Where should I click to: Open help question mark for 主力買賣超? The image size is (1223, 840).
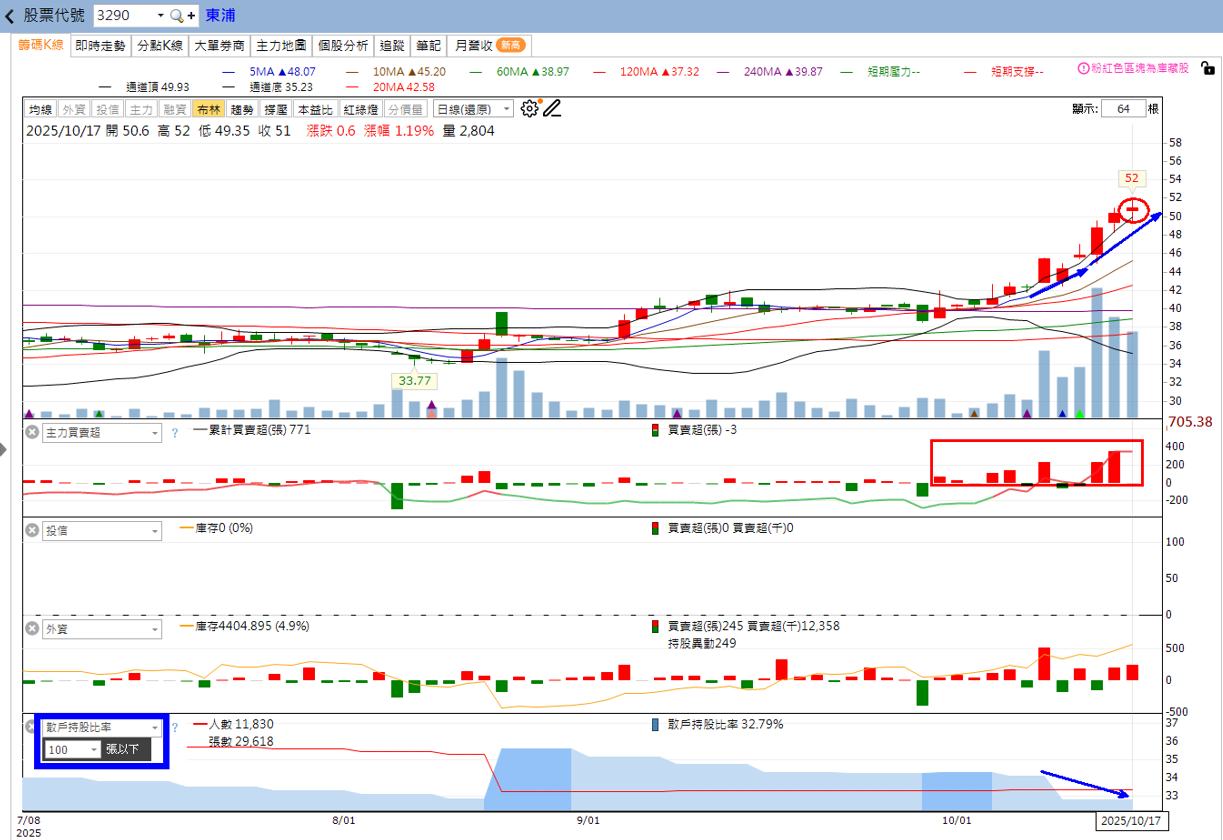(174, 433)
